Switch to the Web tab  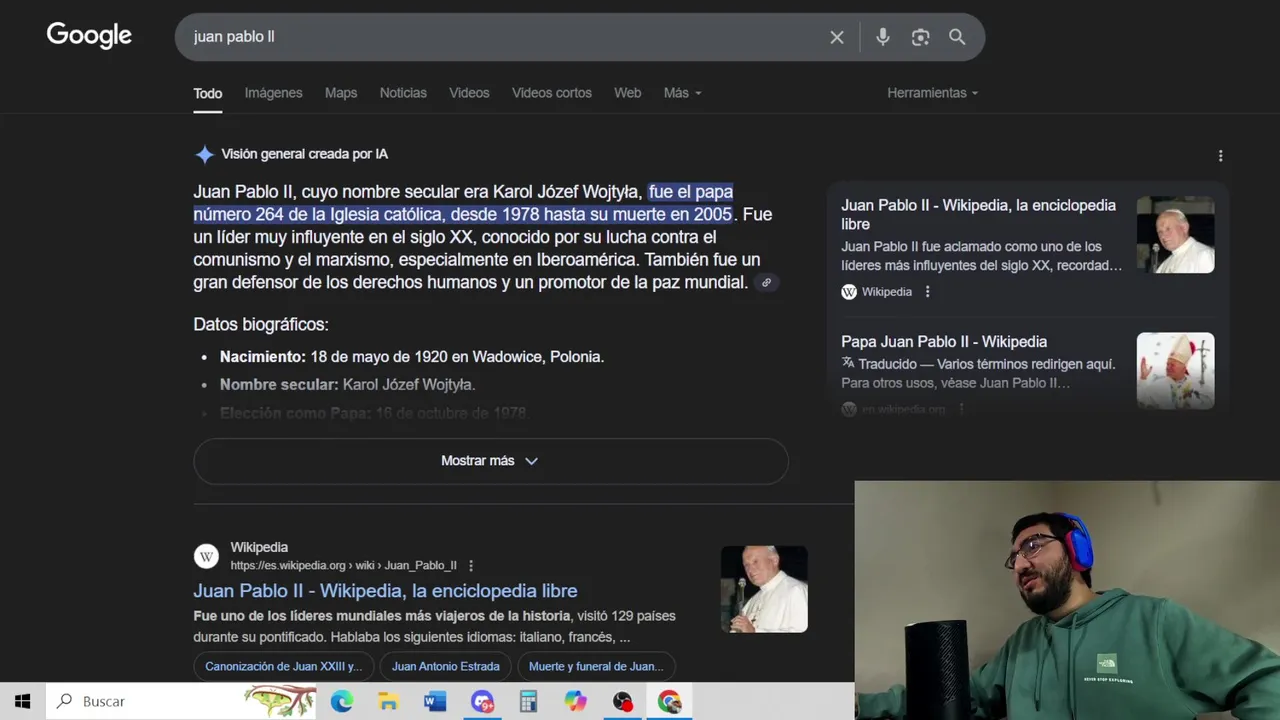click(x=627, y=93)
